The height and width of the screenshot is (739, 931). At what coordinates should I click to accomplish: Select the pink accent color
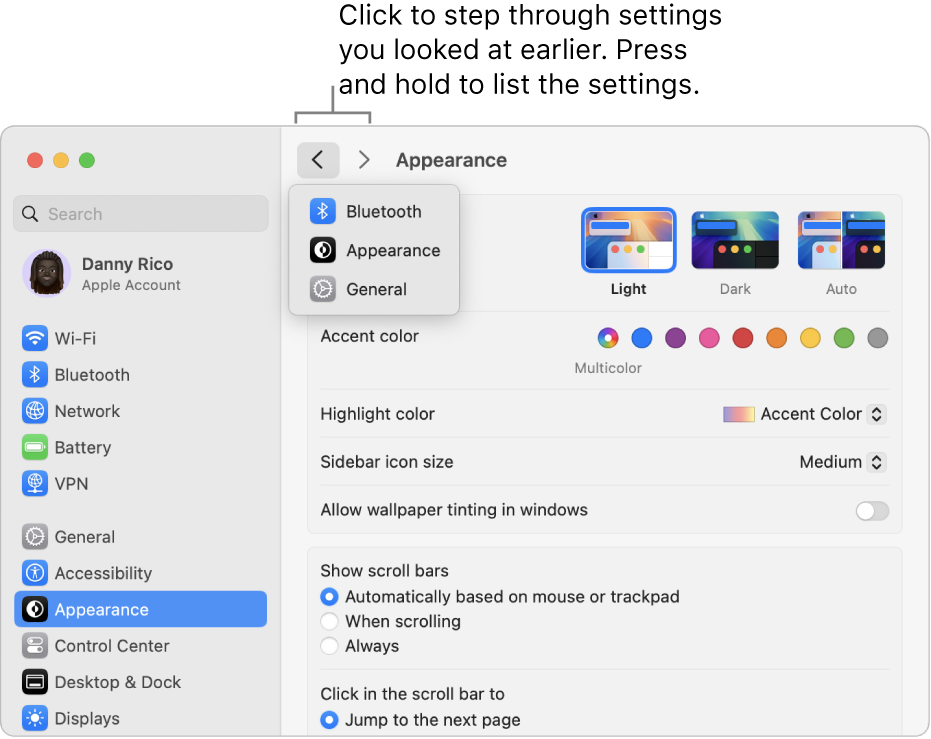pos(709,338)
